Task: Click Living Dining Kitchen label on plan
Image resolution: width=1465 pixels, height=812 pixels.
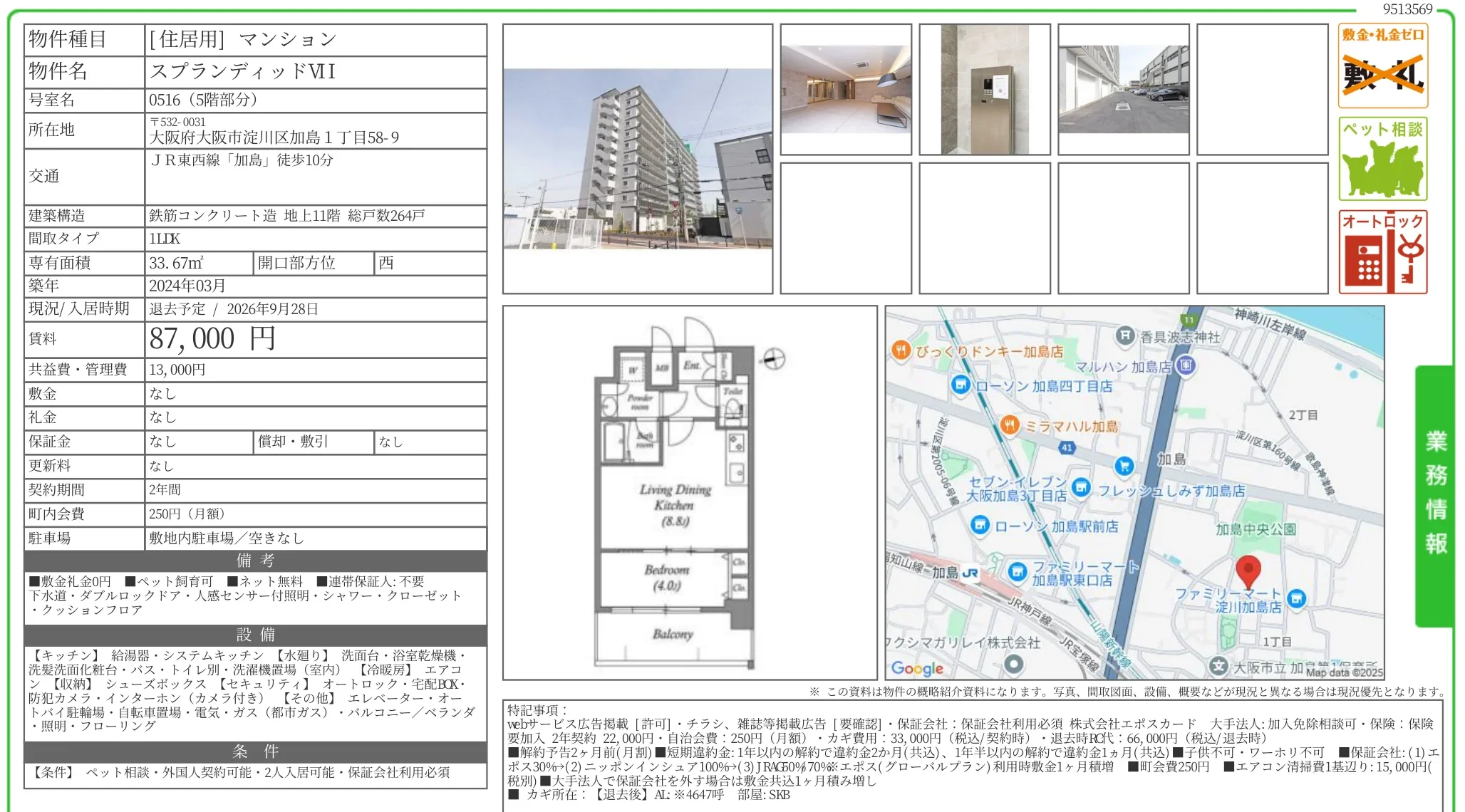Action: point(674,504)
